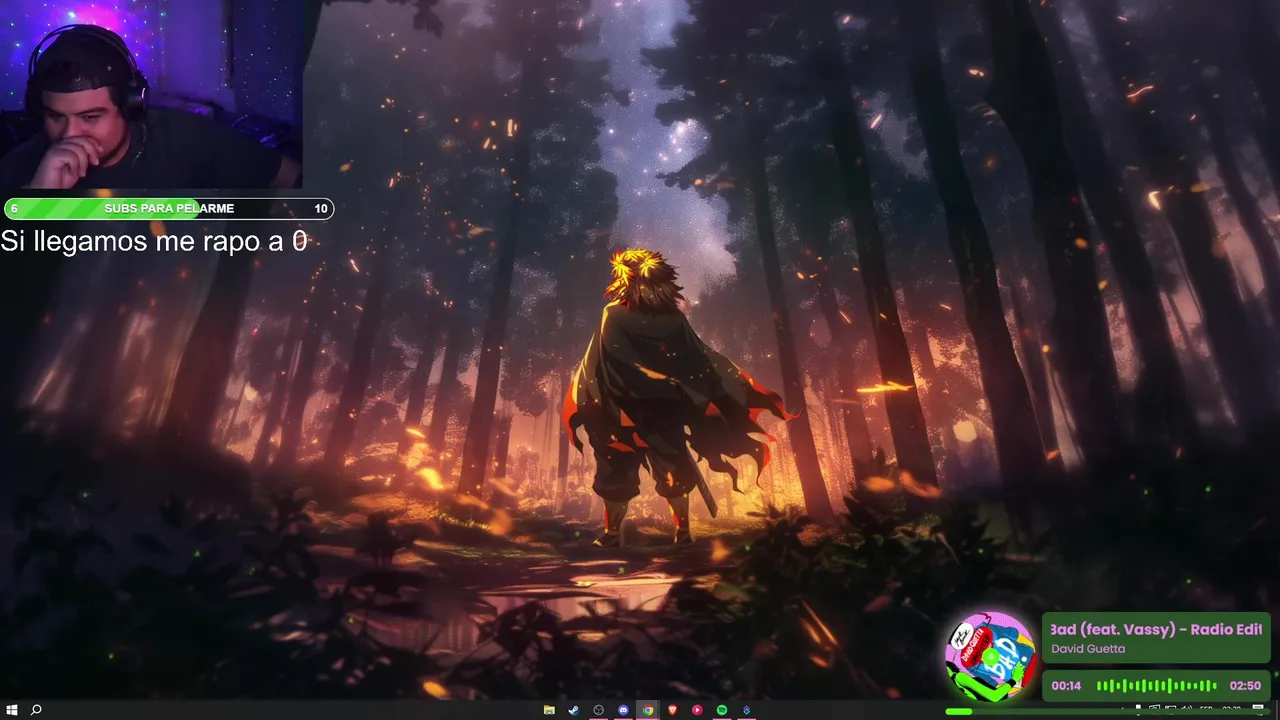Open File Explorer from the taskbar
This screenshot has height=720, width=1280.
pos(549,710)
